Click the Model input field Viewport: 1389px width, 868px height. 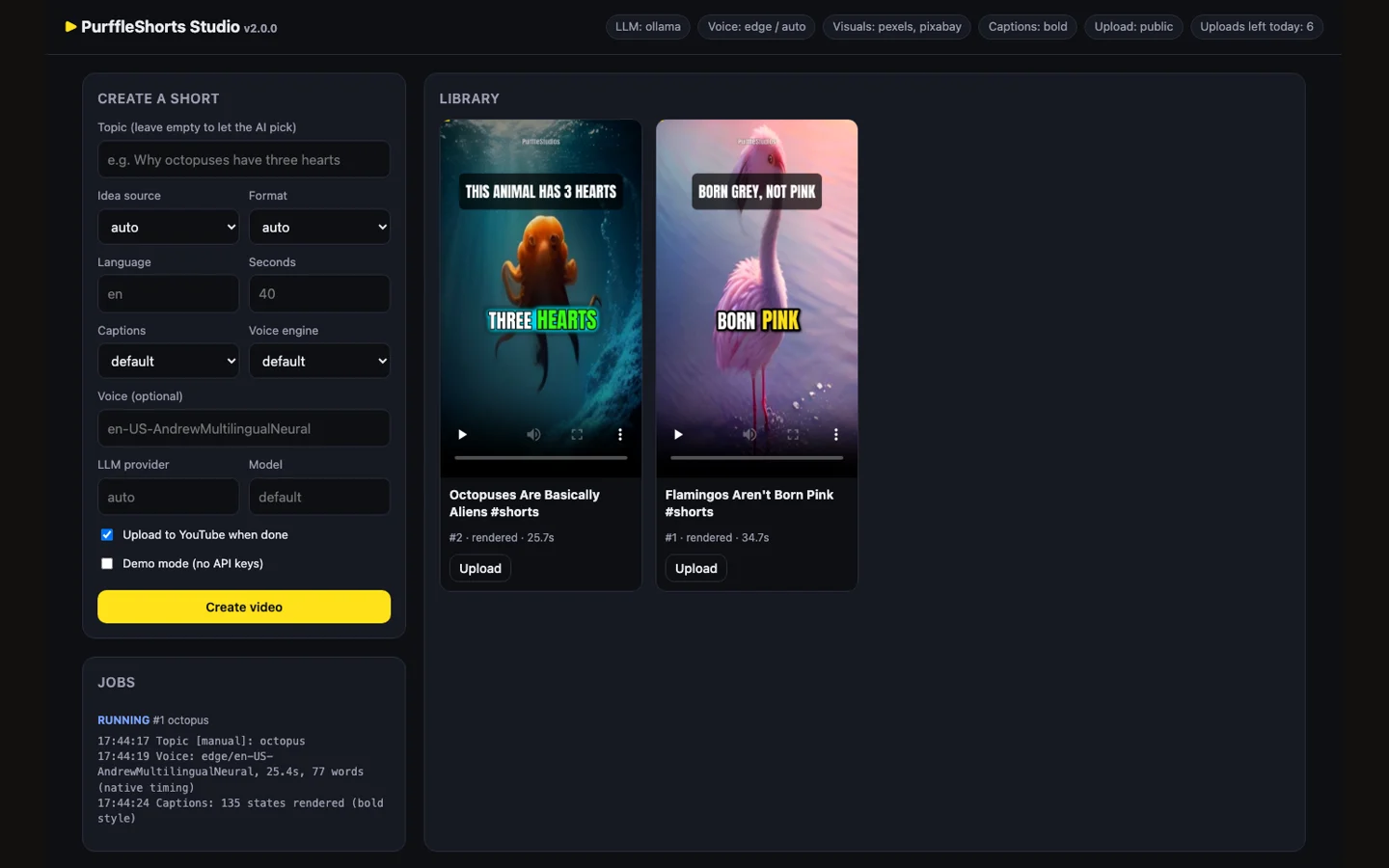point(319,498)
